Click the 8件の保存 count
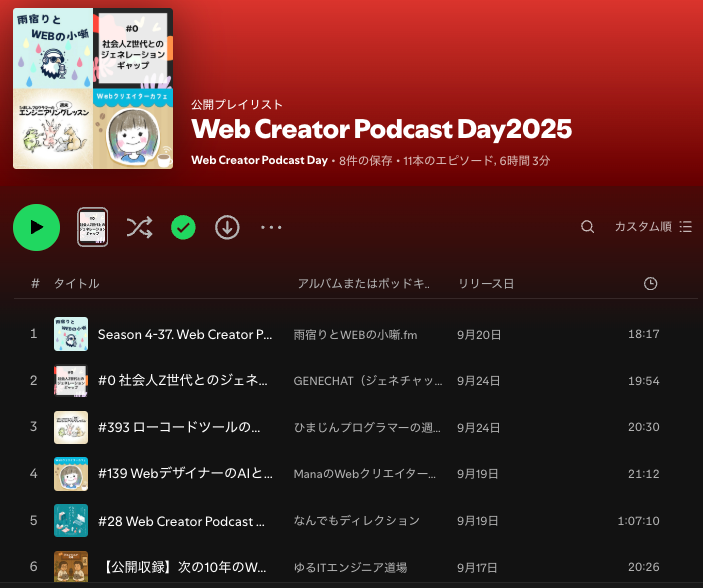This screenshot has width=703, height=588. tap(365, 161)
